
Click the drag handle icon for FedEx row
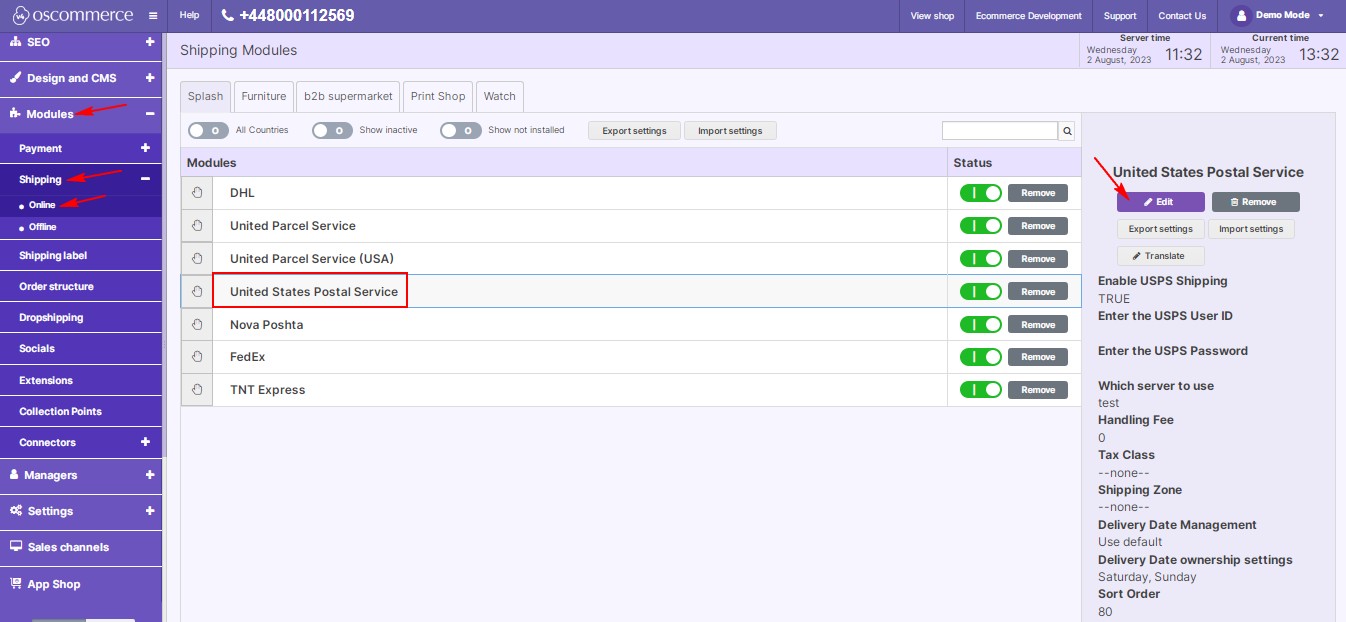(197, 357)
